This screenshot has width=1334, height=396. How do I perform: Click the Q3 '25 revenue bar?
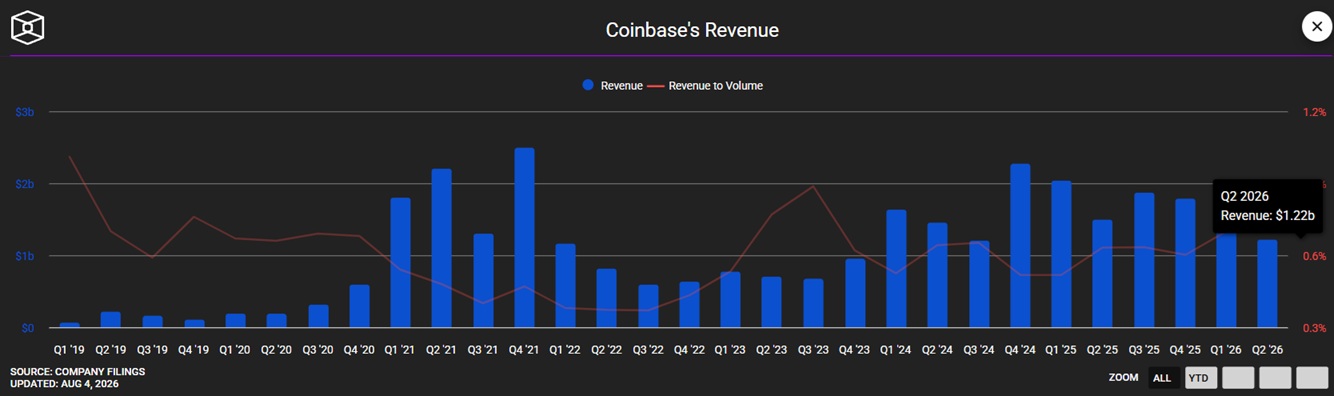pos(1144,260)
